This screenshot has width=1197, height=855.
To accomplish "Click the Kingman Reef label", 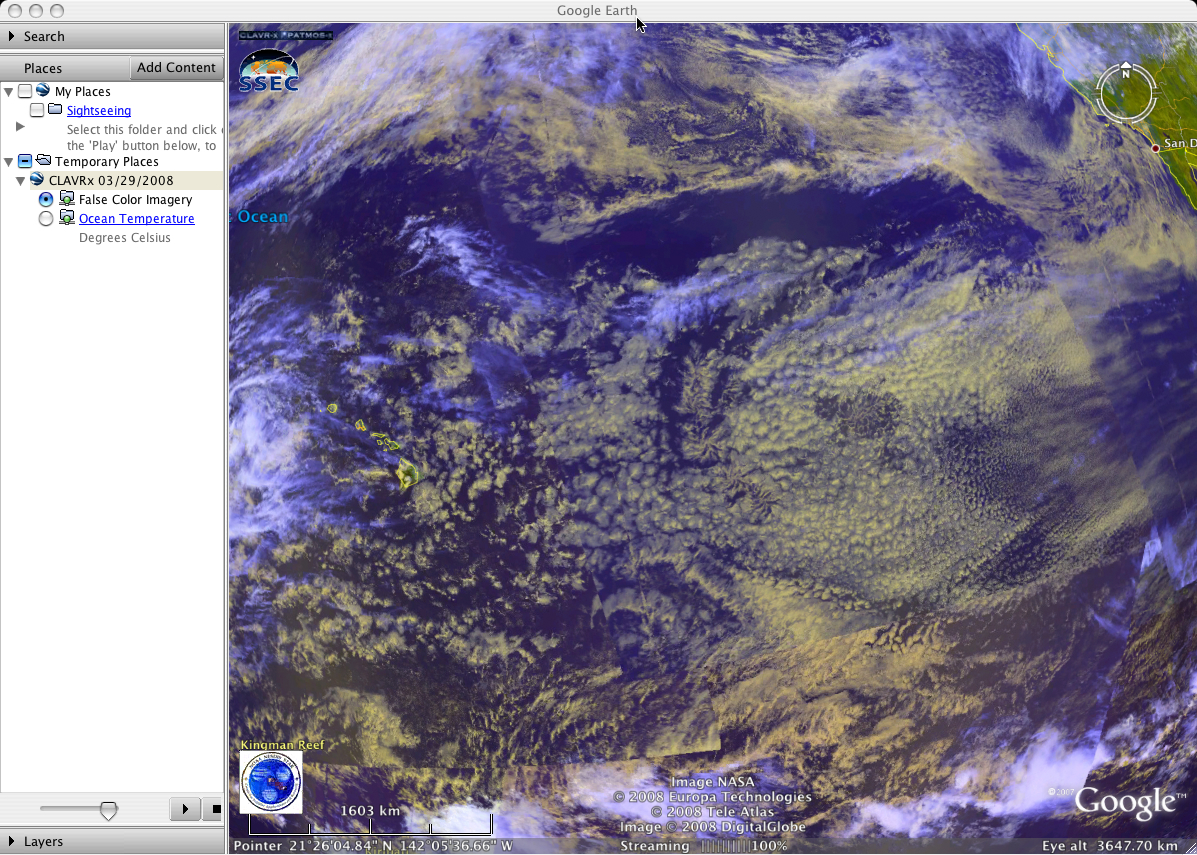I will 282,745.
